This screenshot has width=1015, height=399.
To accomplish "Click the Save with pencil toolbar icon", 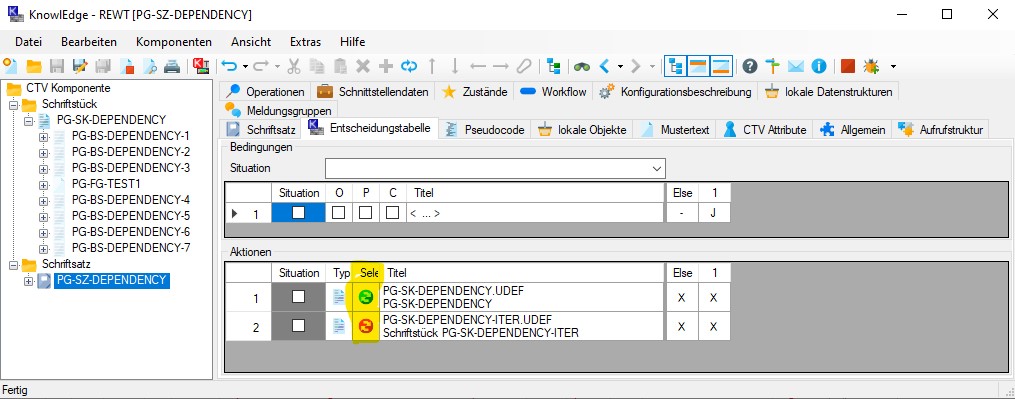I will 80,65.
